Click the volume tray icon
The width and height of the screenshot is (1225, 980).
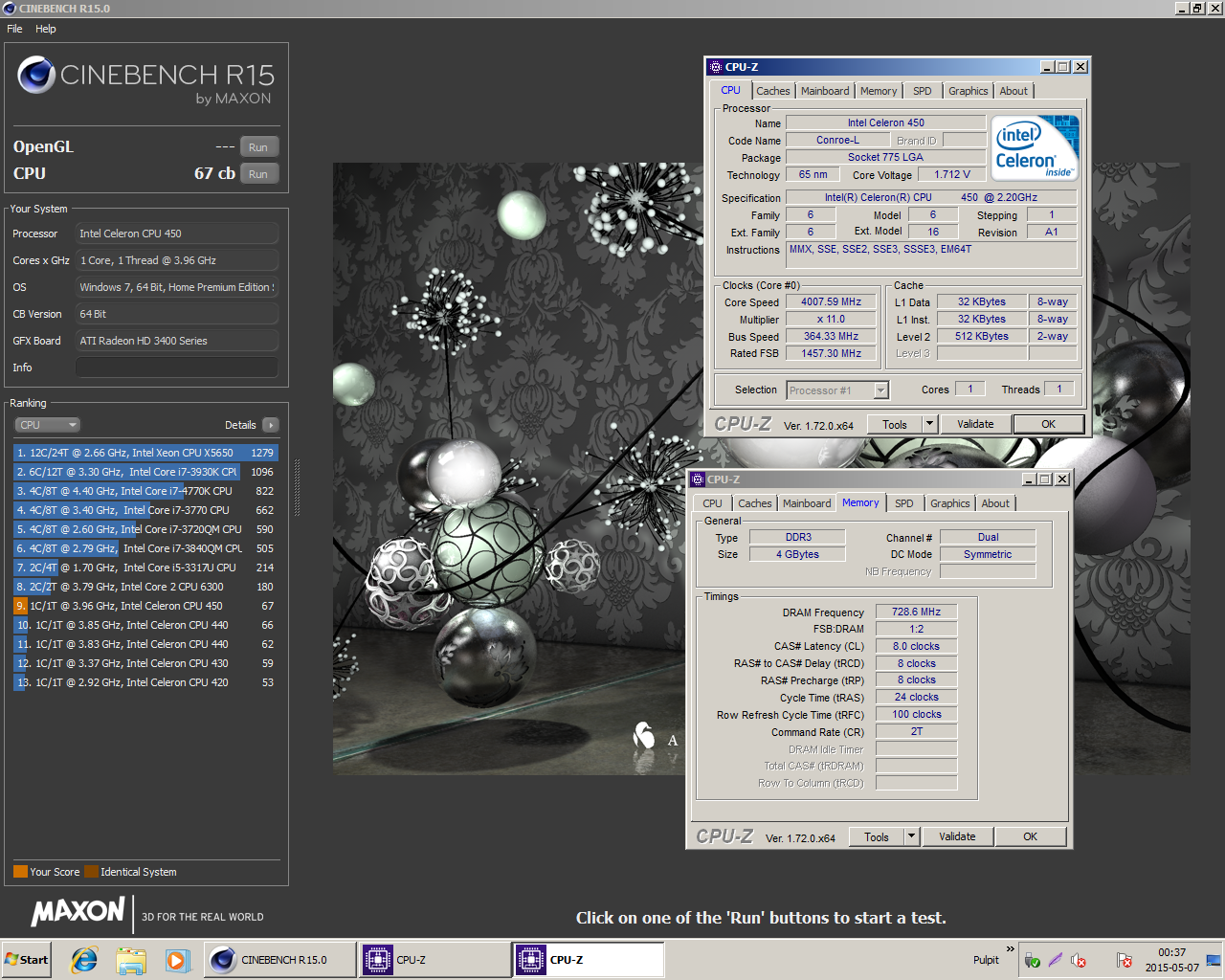(1079, 960)
